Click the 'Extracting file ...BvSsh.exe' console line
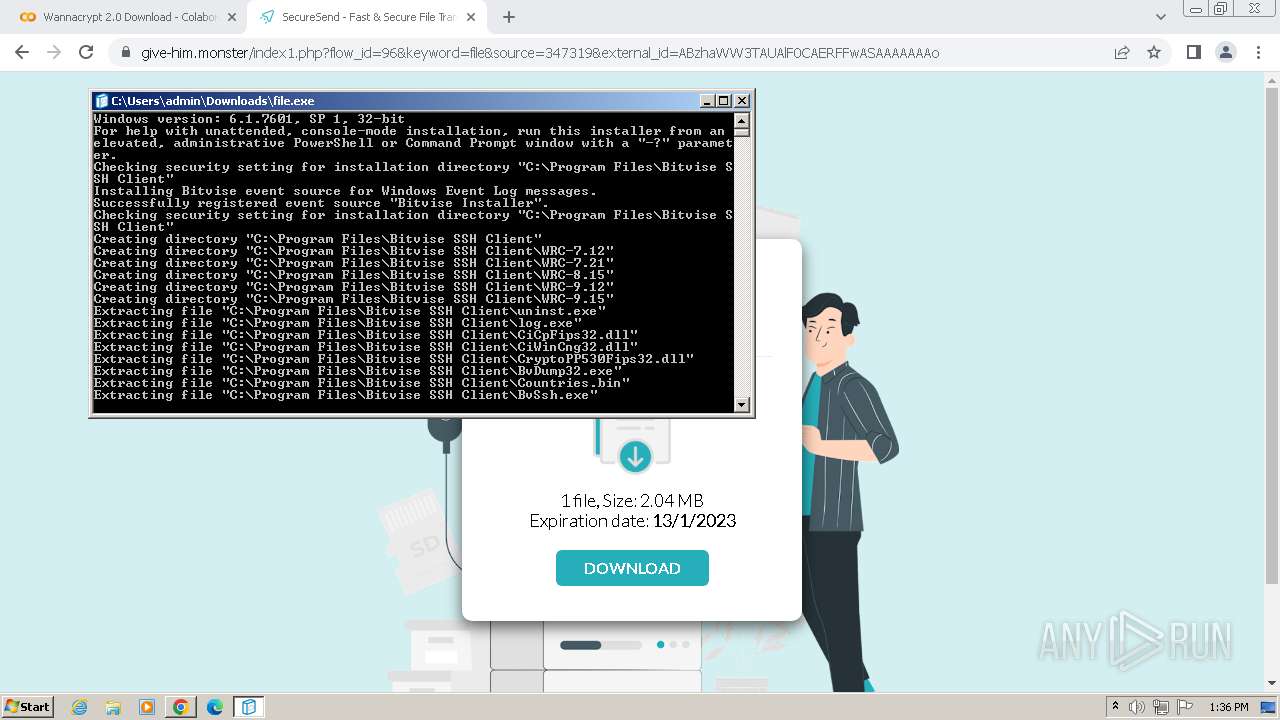Image resolution: width=1280 pixels, height=720 pixels. [x=346, y=395]
